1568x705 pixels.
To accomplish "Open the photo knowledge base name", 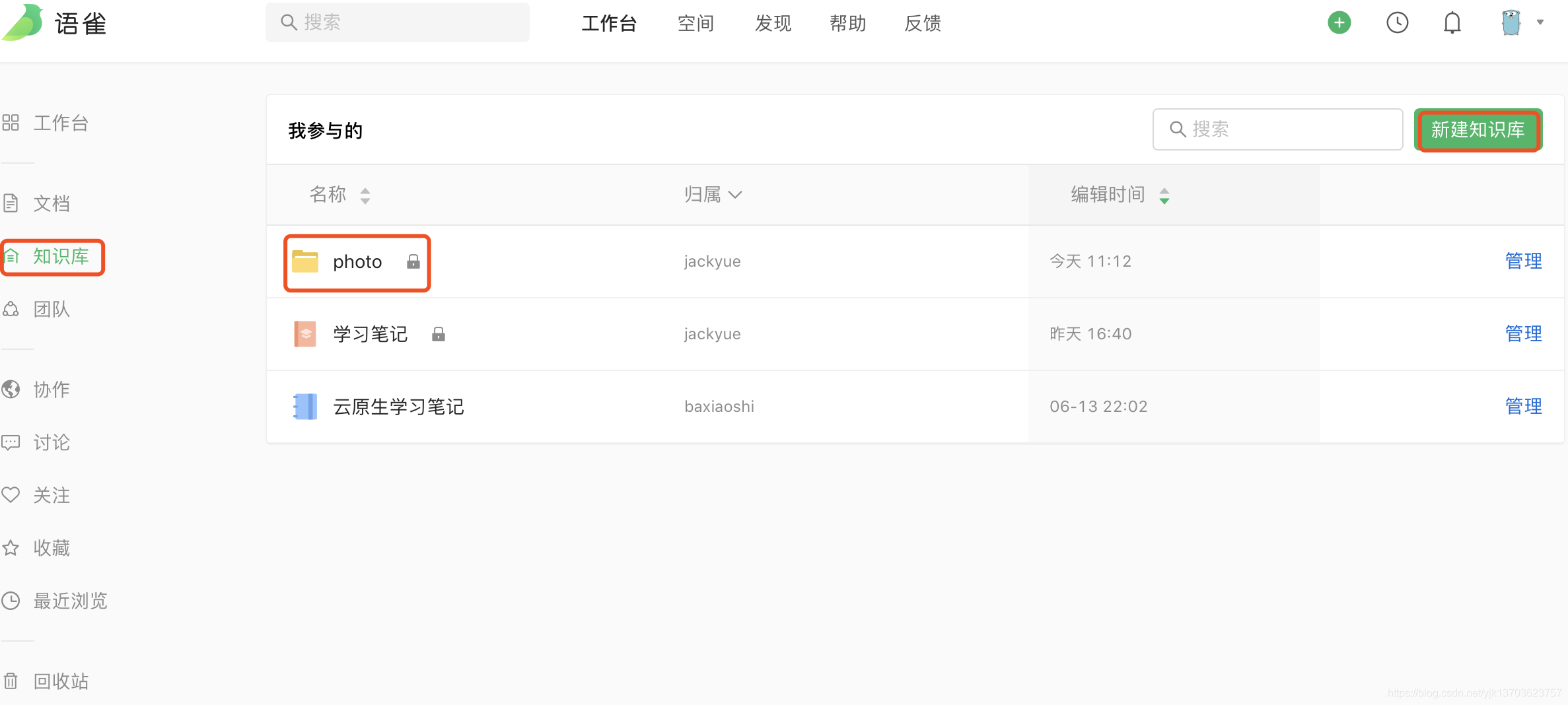I will tap(357, 262).
